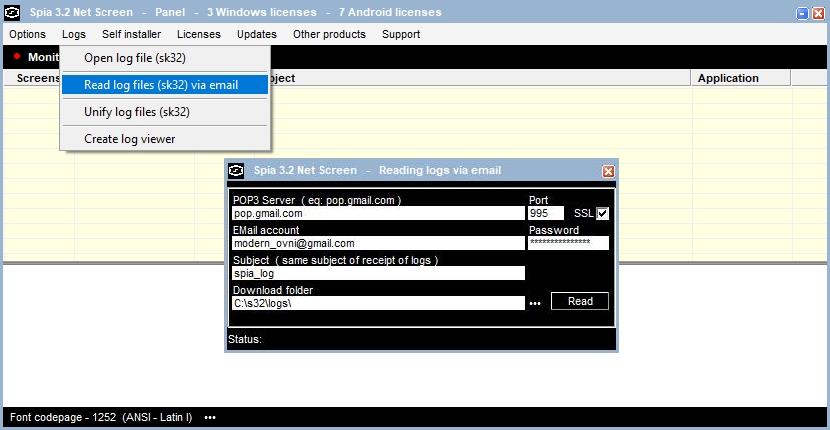Click the EMail account input field
The height and width of the screenshot is (430, 830).
point(378,244)
